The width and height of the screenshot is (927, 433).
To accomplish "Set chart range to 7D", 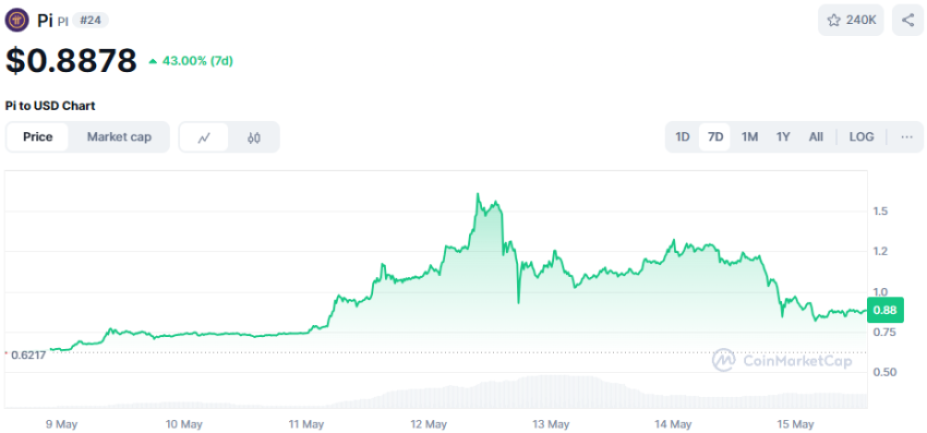I will pos(715,137).
